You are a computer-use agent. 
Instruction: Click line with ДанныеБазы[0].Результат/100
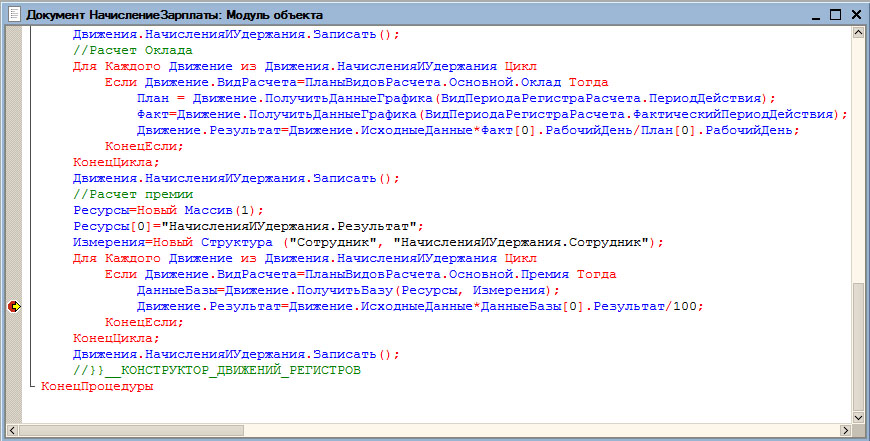point(420,307)
